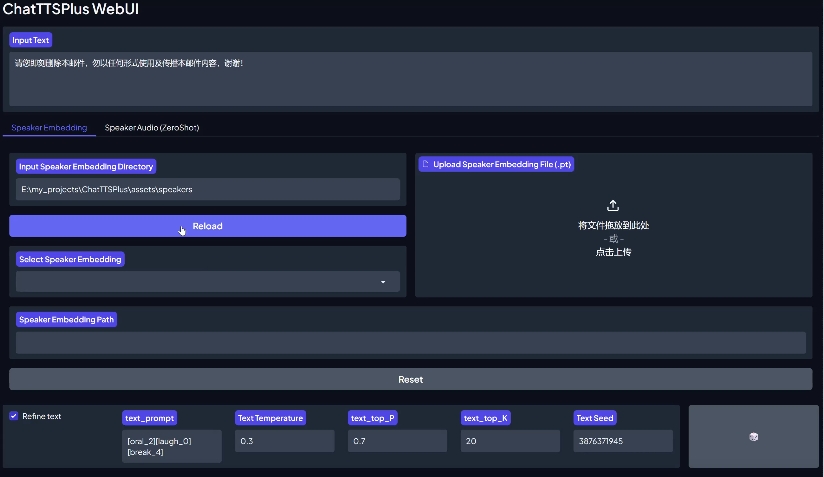Click the text_top_K value field

tap(510, 441)
